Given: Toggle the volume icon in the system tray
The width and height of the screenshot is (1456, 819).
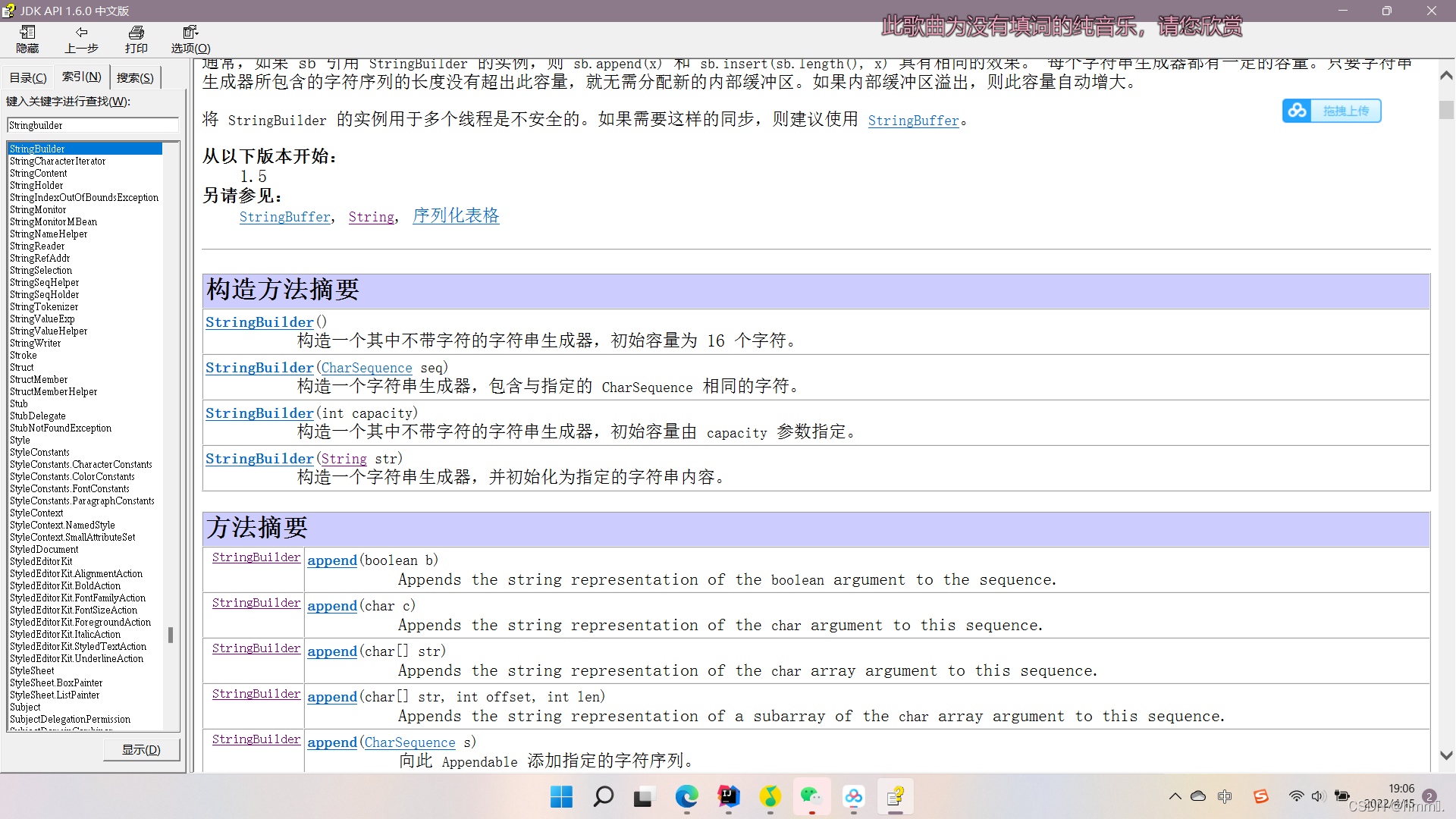Looking at the screenshot, I should coord(1318,796).
